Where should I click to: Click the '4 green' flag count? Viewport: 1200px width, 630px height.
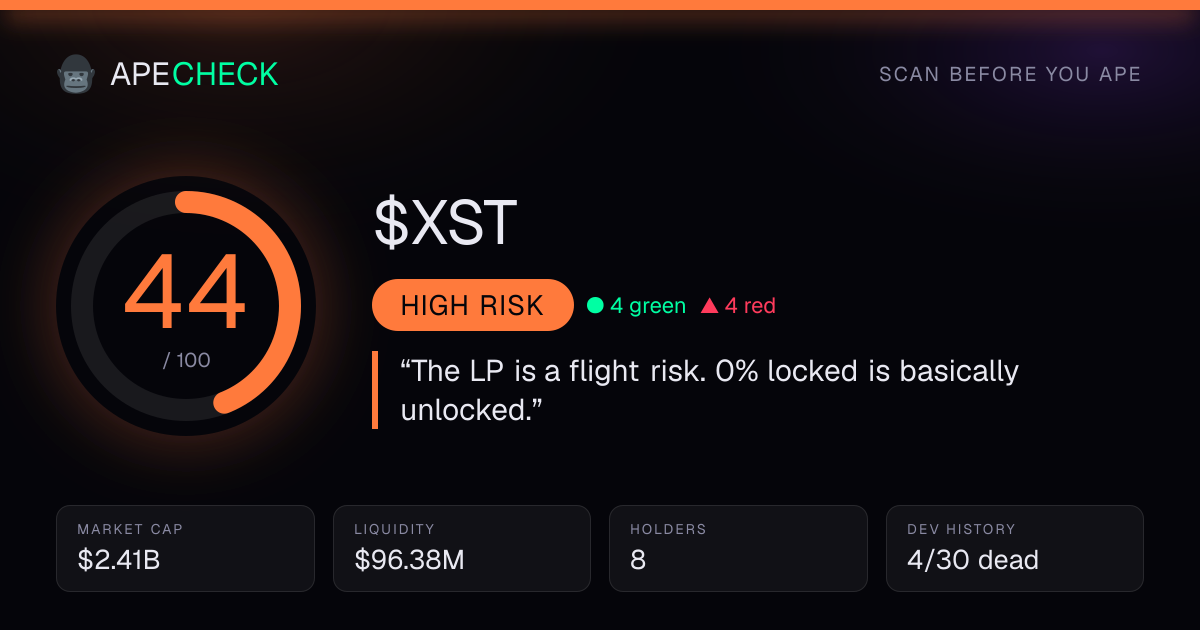tap(648, 306)
